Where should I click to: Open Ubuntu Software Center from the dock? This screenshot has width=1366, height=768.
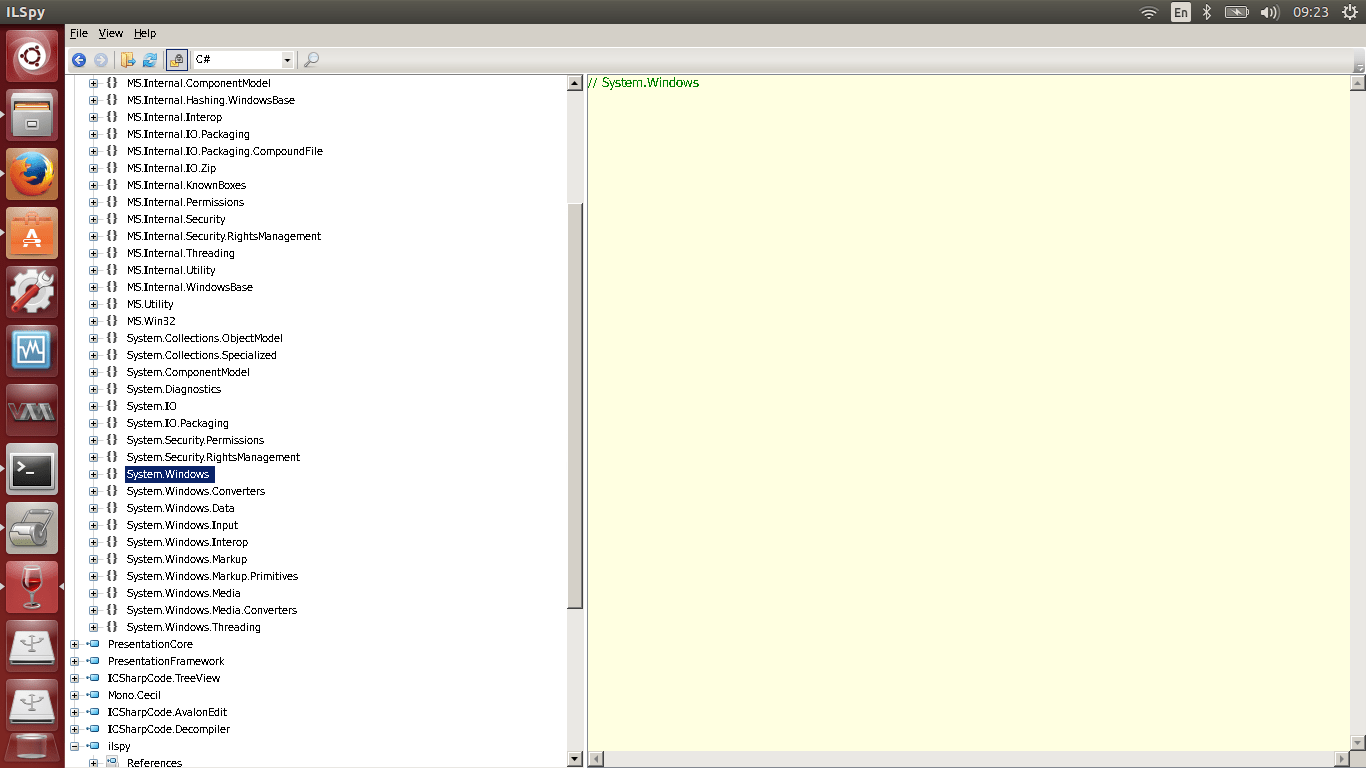tap(32, 233)
